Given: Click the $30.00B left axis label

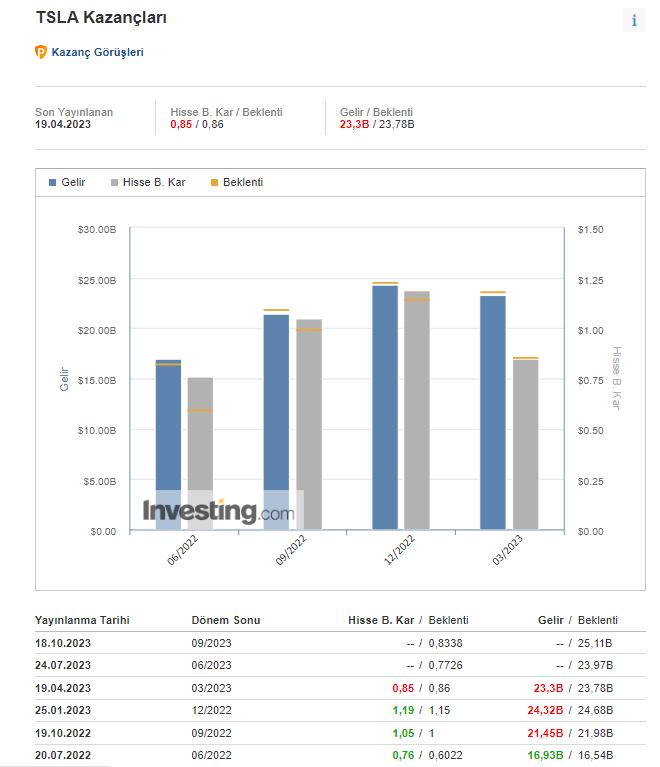Looking at the screenshot, I should (97, 230).
